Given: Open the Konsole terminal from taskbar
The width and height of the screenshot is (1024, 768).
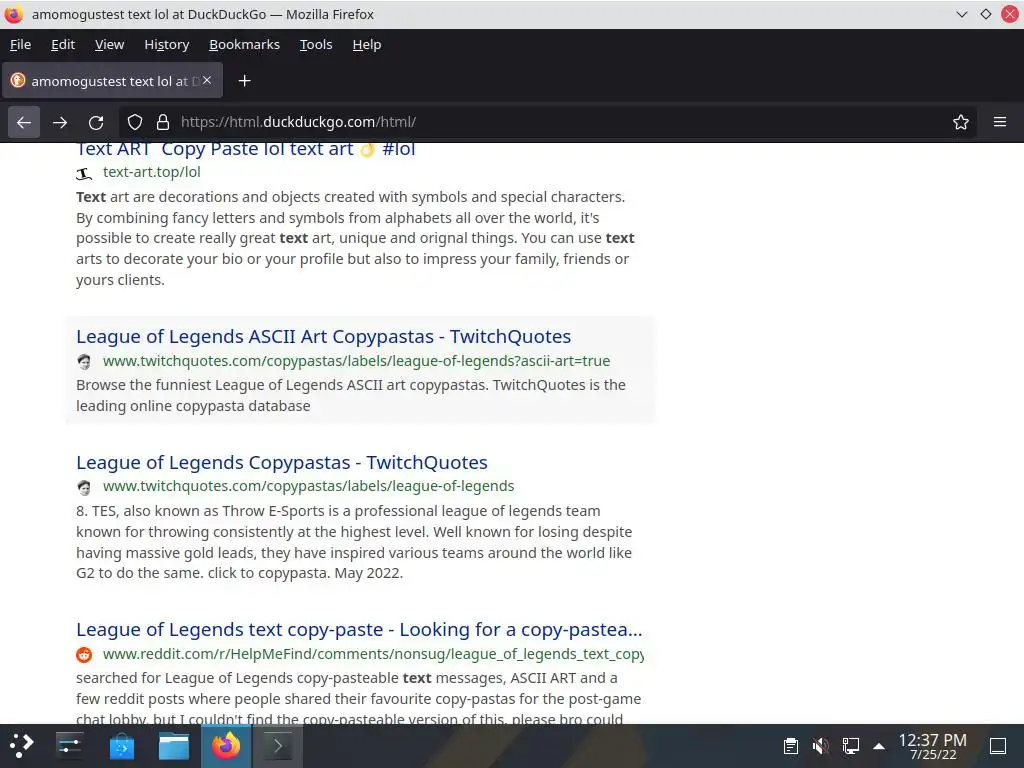Looking at the screenshot, I should pyautogui.click(x=277, y=746).
